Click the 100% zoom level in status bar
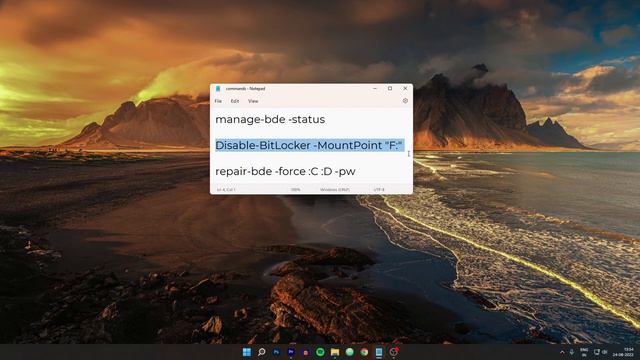 click(x=296, y=190)
